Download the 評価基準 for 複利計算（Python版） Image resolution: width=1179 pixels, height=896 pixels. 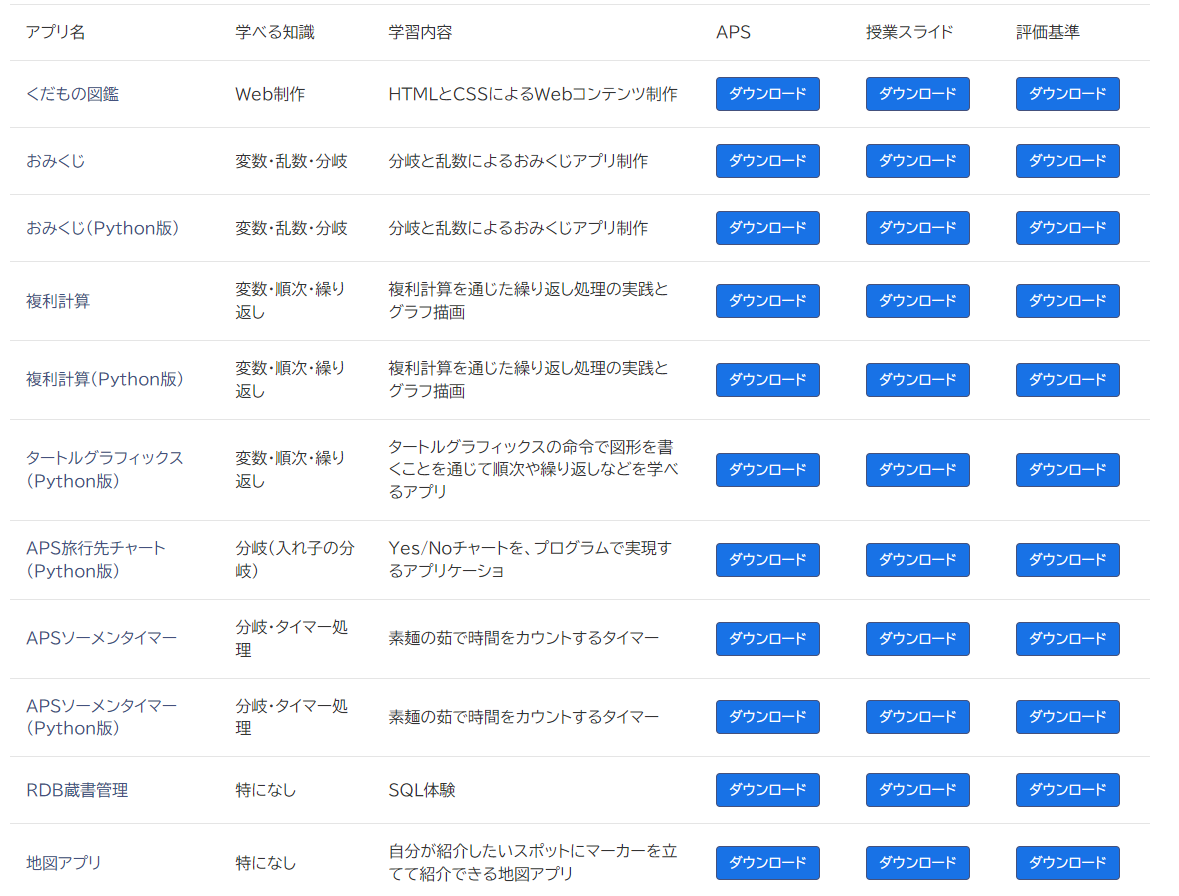point(1067,380)
